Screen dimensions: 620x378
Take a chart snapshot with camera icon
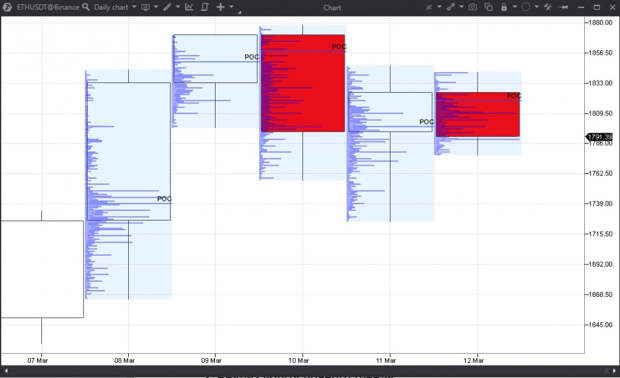472,7
